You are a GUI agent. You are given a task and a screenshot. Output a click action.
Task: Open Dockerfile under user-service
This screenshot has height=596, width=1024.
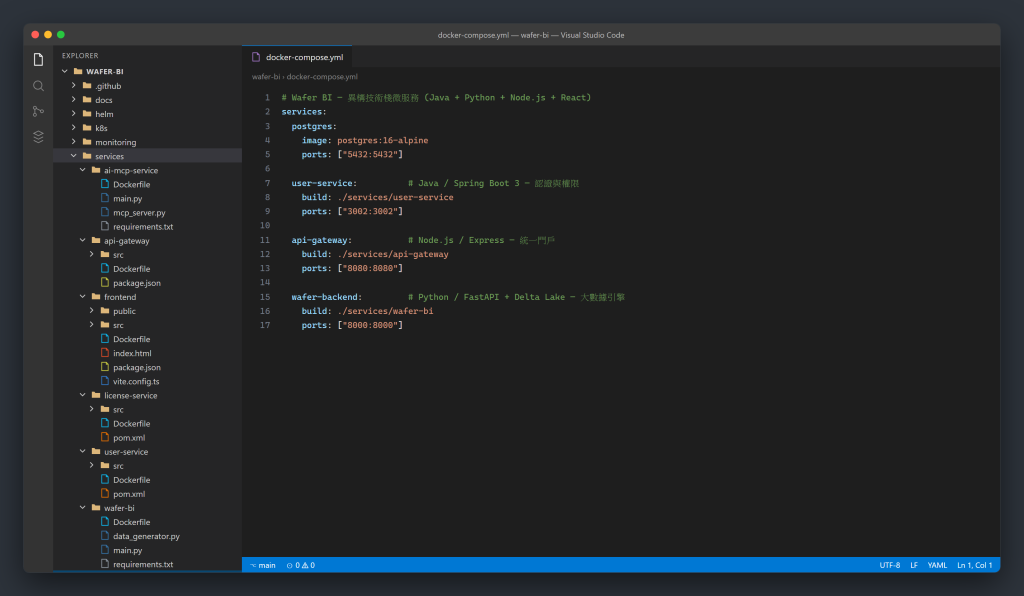click(x=131, y=480)
